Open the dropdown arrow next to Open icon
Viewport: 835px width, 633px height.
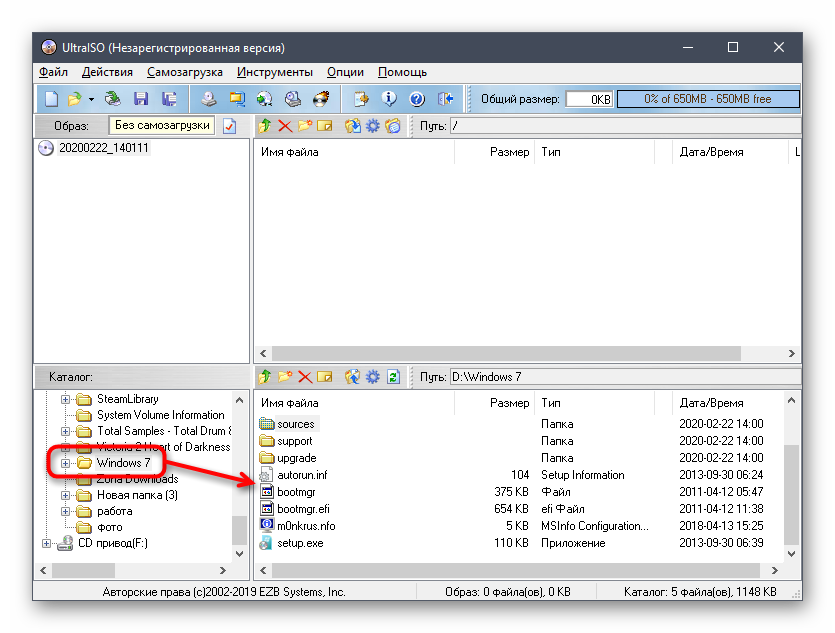(x=91, y=99)
